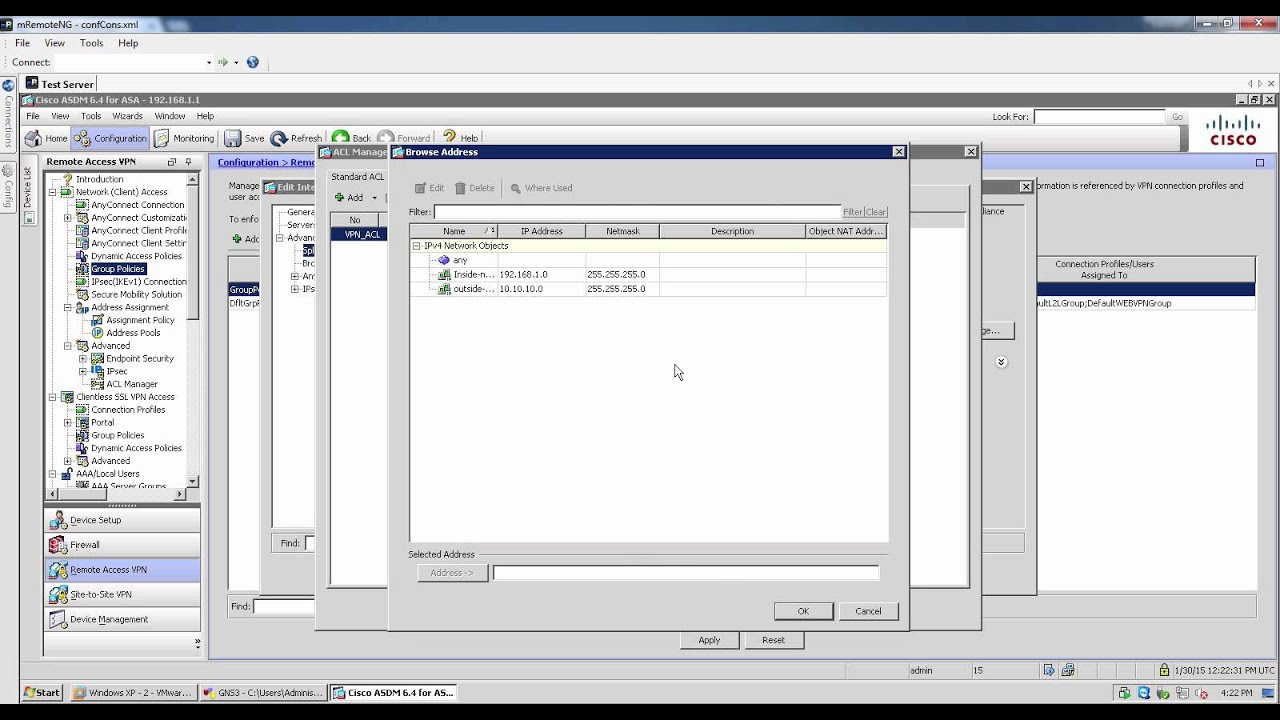1280x720 pixels.
Task: Open Site-to-Site VPN section icon
Action: coord(58,594)
